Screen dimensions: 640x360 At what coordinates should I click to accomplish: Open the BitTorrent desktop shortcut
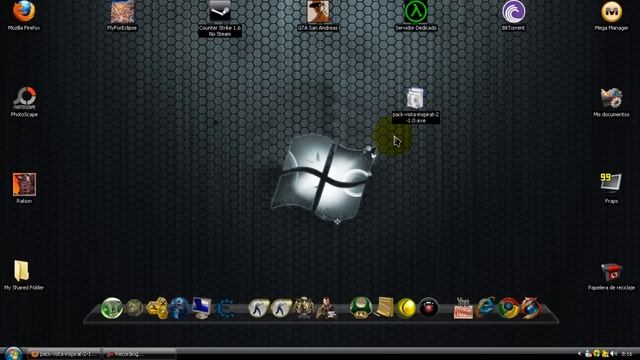point(513,11)
